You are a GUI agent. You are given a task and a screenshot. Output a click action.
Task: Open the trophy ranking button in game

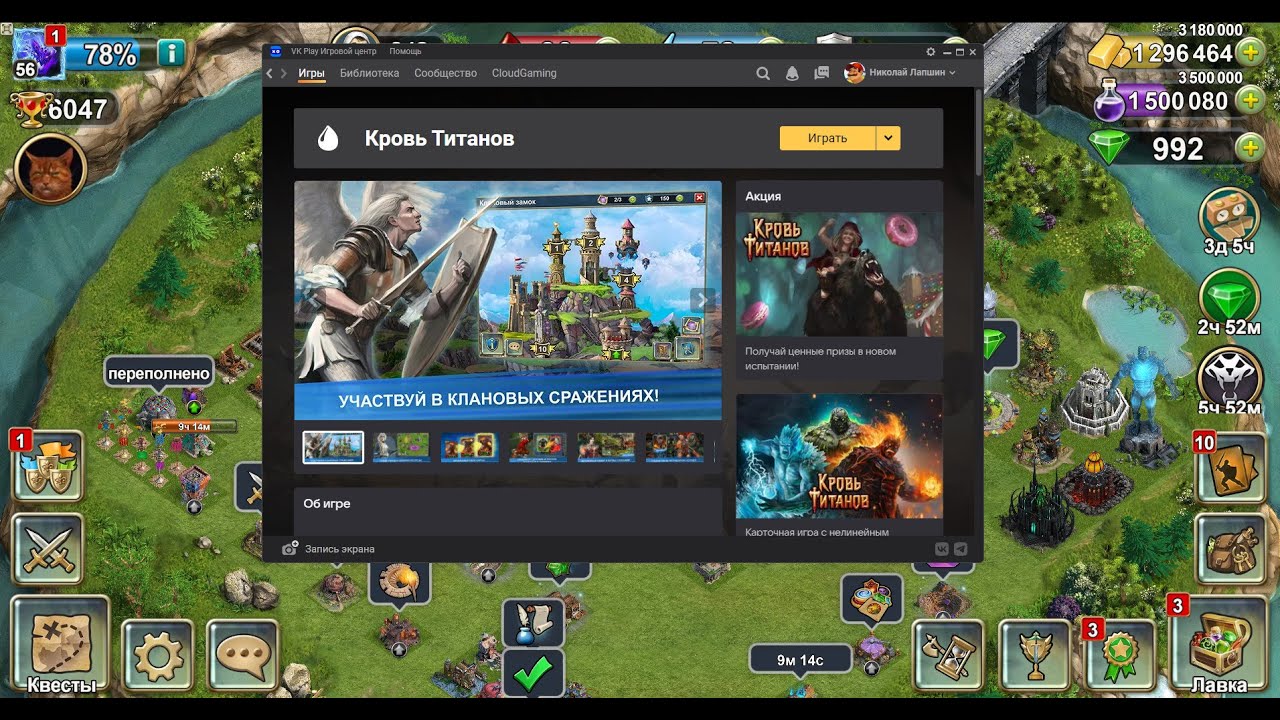pyautogui.click(x=1034, y=655)
